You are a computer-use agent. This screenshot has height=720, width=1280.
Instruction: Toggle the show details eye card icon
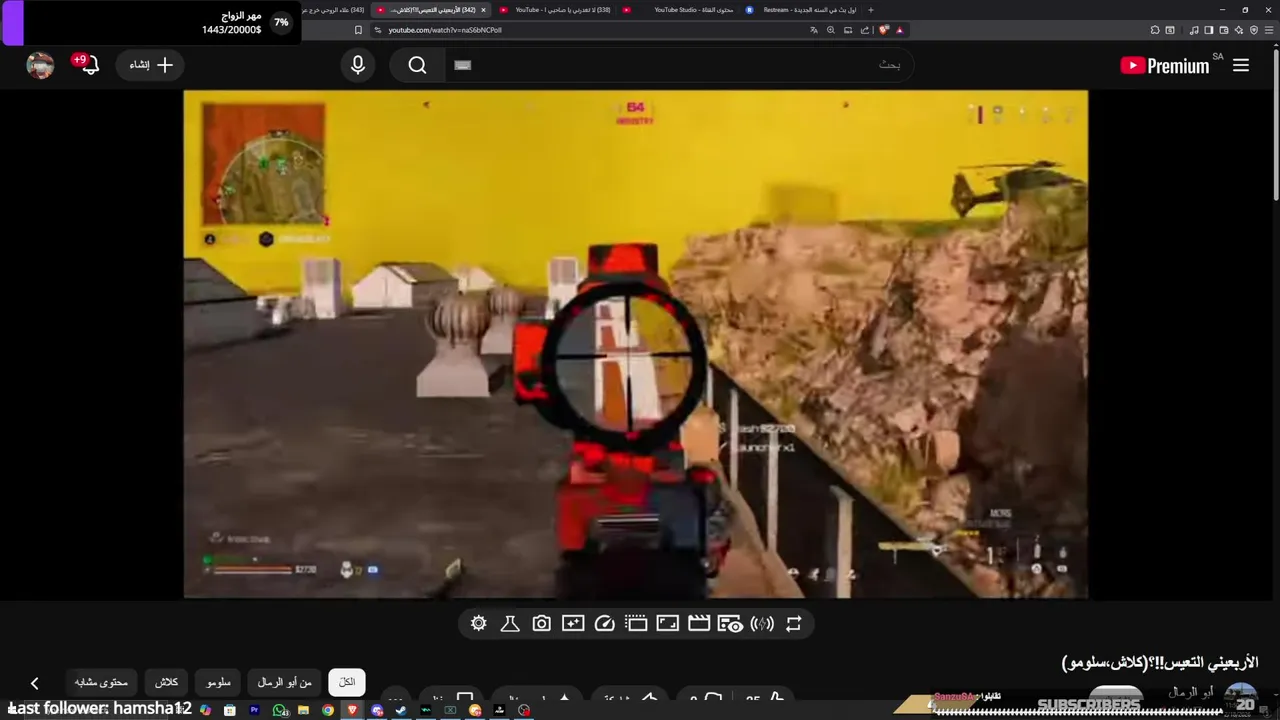click(x=730, y=624)
